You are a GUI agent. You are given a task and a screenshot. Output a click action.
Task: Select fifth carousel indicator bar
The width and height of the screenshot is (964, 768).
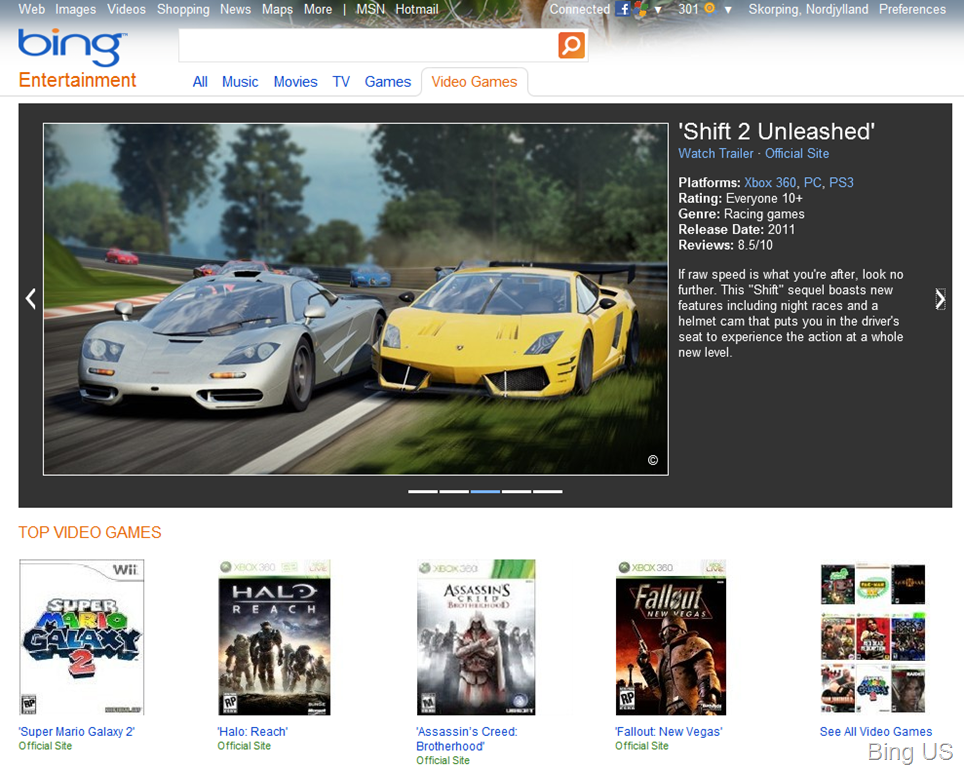pos(548,491)
